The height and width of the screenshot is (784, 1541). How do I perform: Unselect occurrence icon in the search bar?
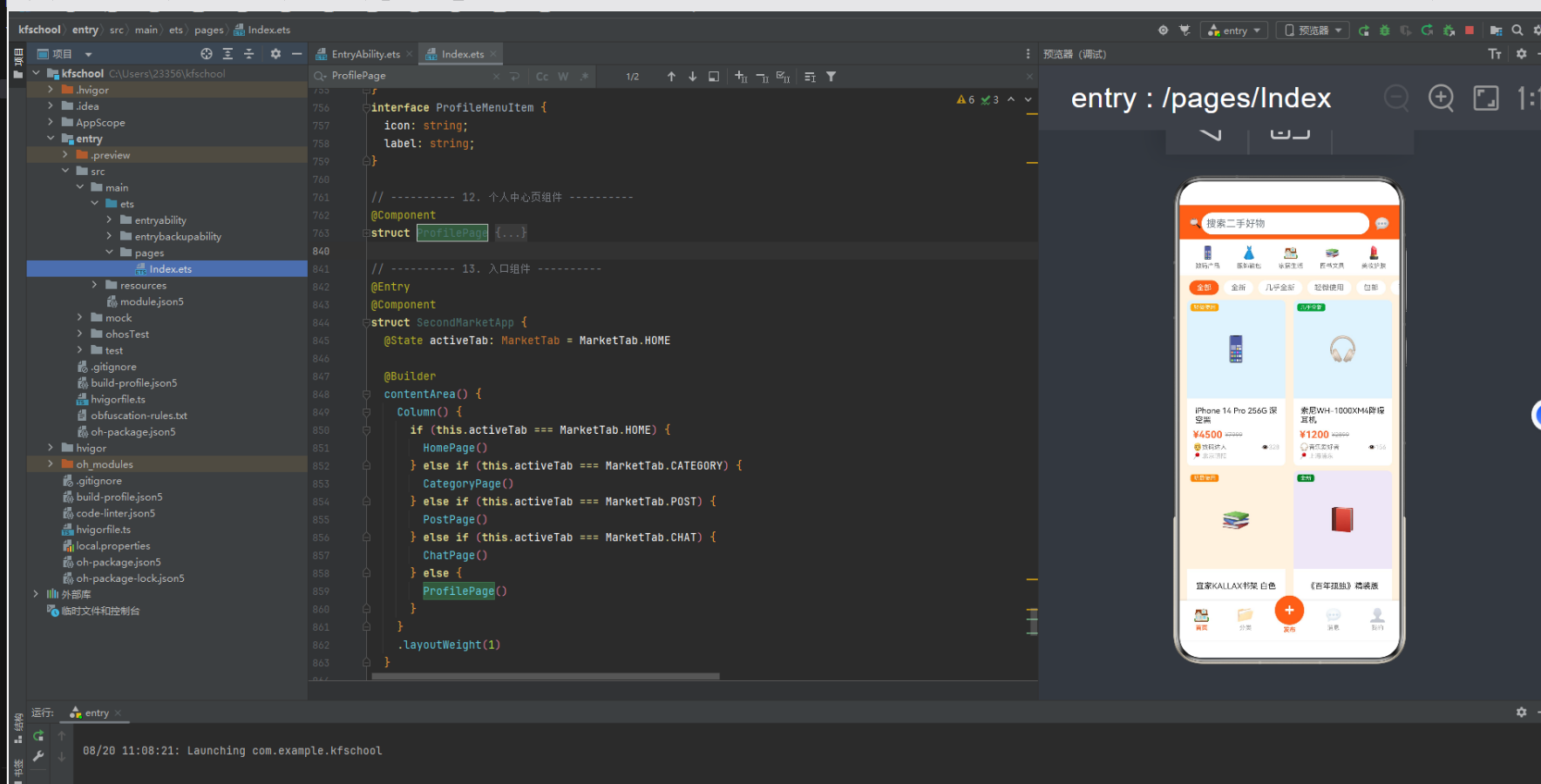762,77
